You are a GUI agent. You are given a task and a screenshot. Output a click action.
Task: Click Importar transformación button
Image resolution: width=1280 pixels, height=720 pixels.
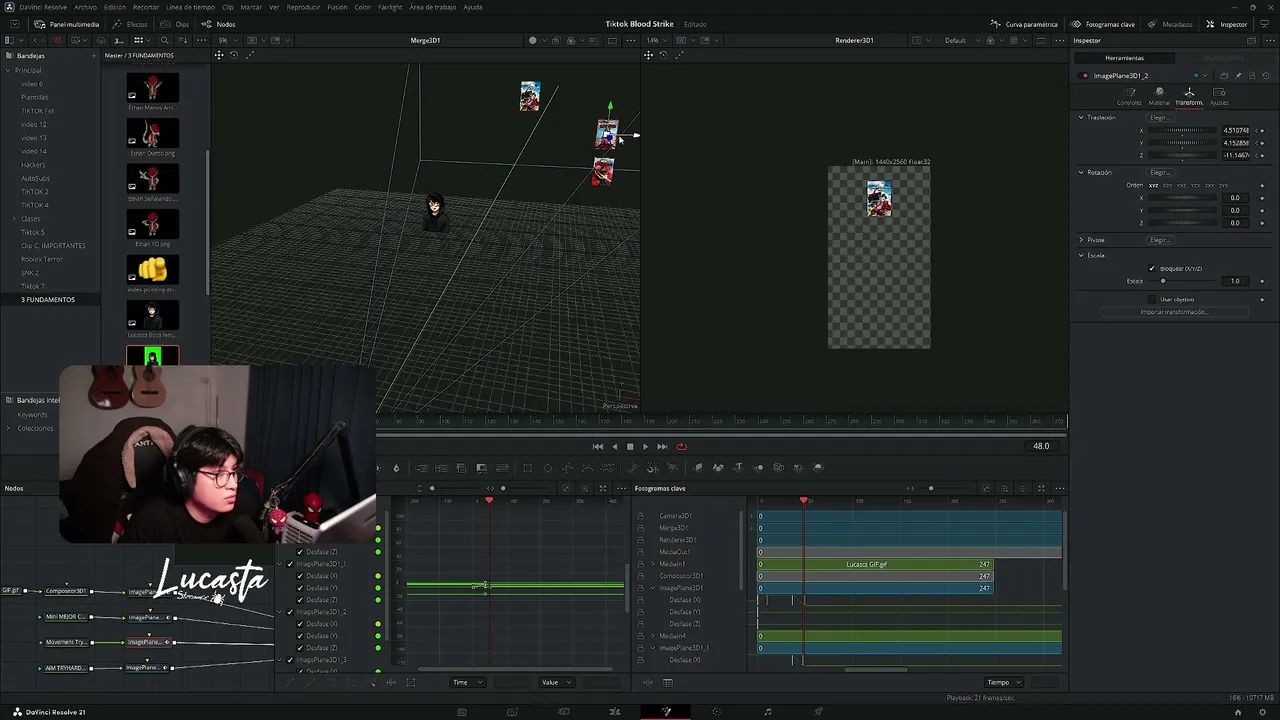pyautogui.click(x=1174, y=312)
